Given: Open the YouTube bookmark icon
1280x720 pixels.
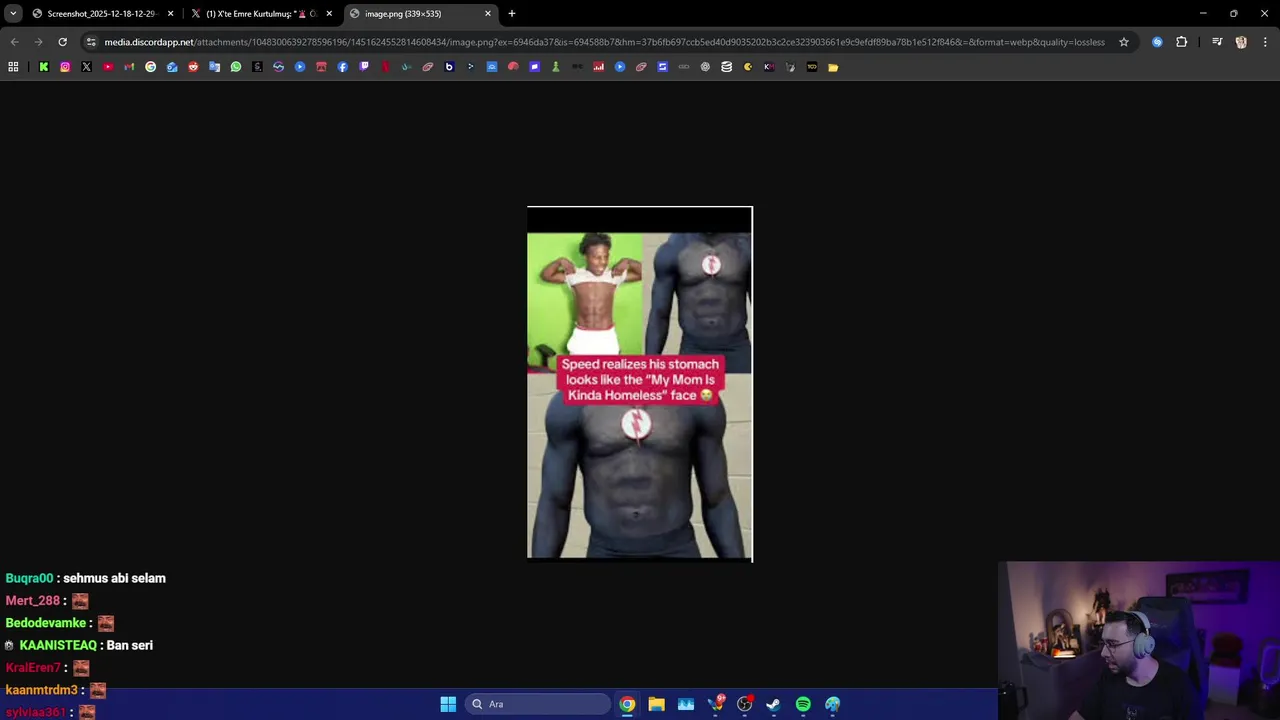Looking at the screenshot, I should 108,67.
